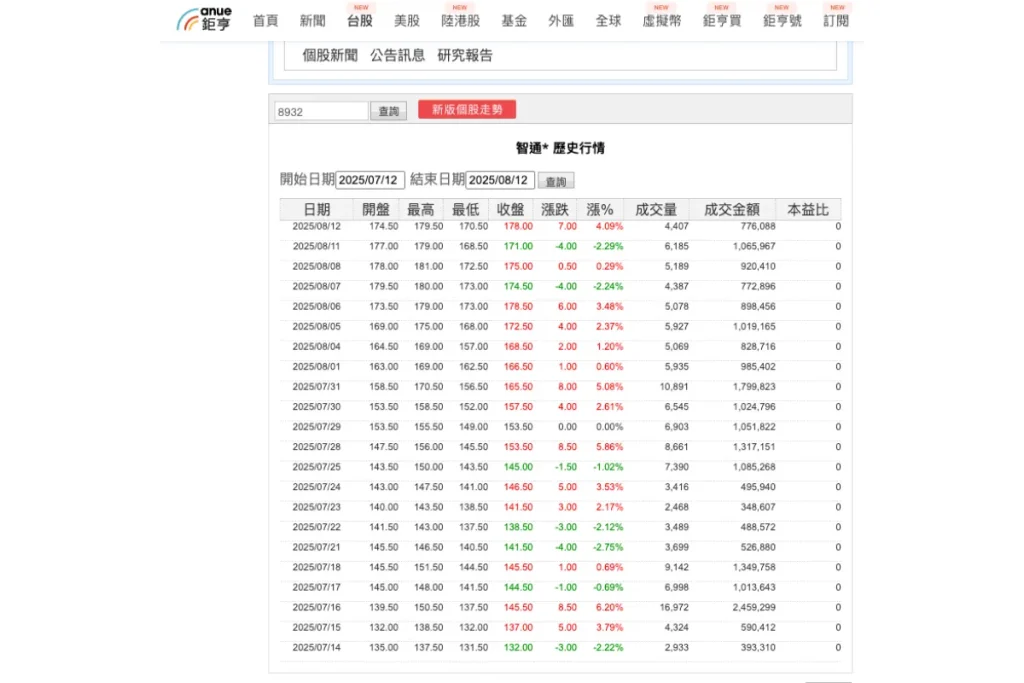
Task: Click the 結束日期 field 2025/08/12
Action: pyautogui.click(x=500, y=180)
